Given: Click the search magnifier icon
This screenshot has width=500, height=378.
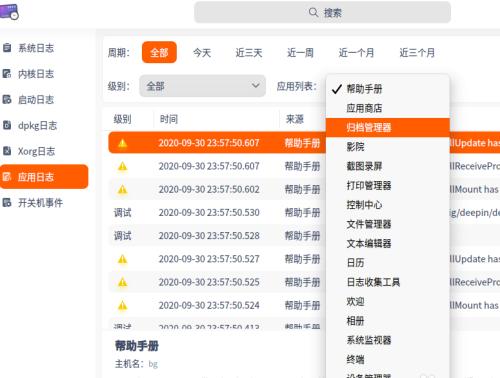Looking at the screenshot, I should [x=313, y=13].
